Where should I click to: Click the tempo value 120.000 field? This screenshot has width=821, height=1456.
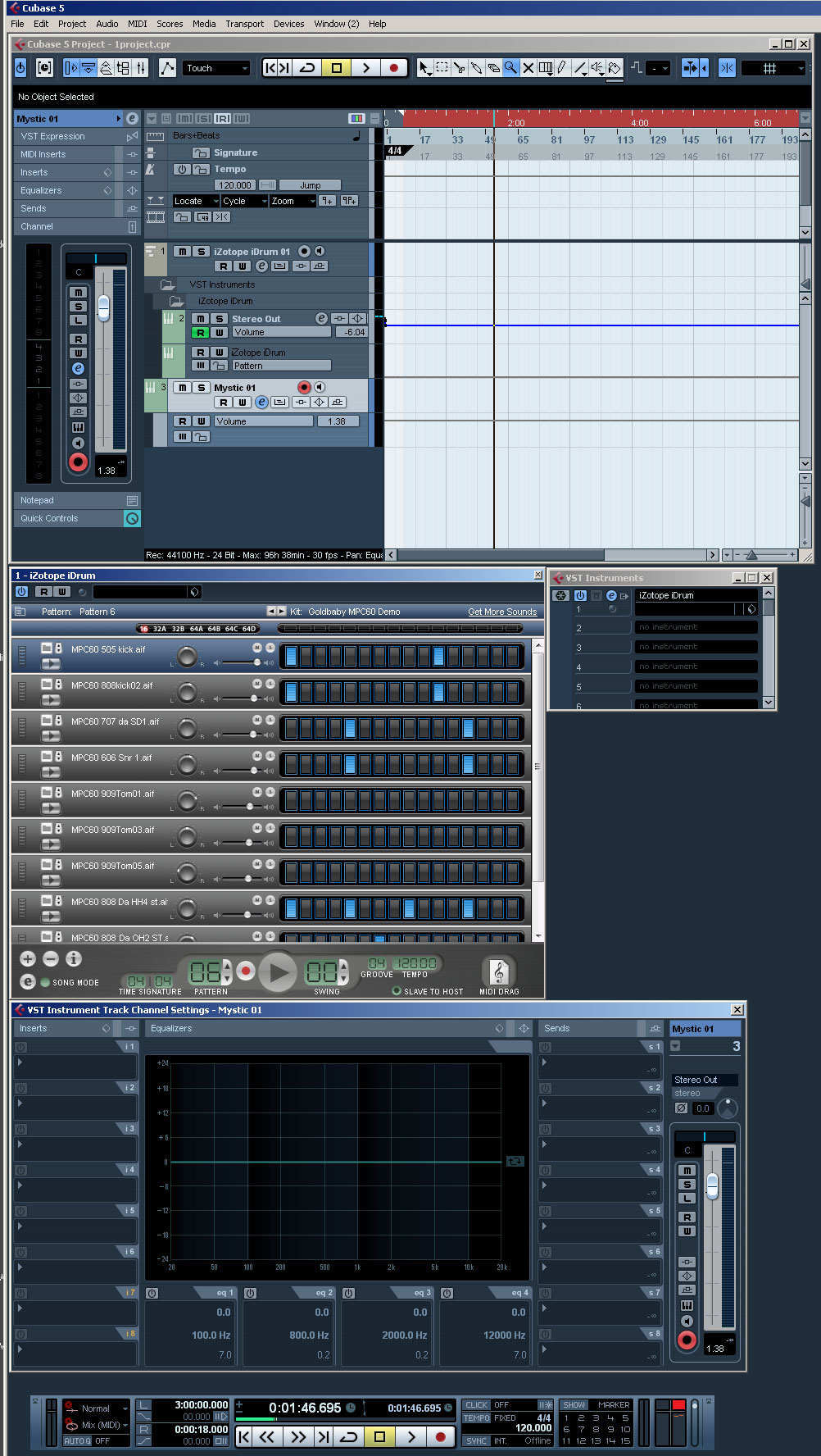coord(235,185)
